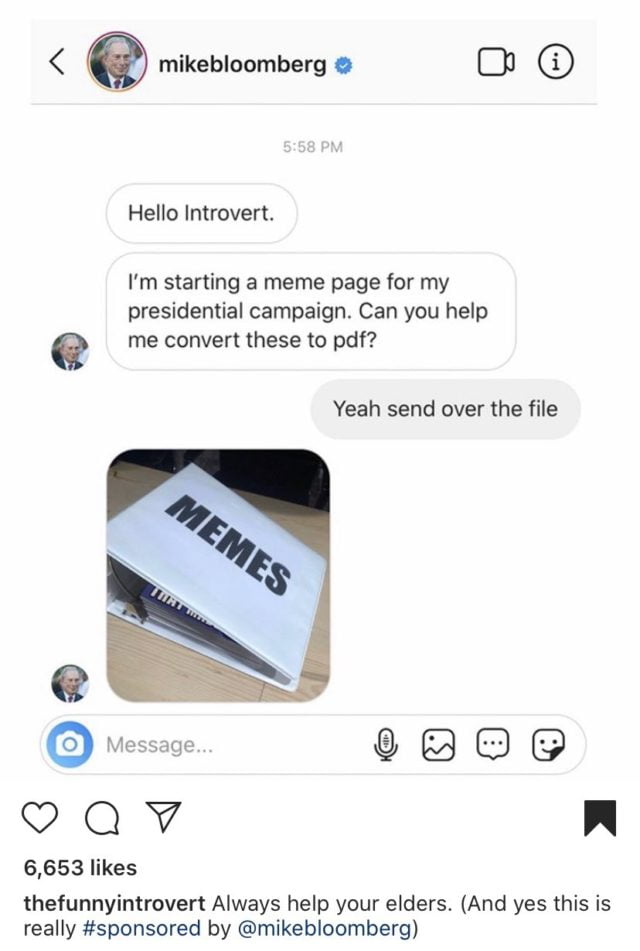Open thefunnyintrovert profile link
Screen dimensions: 640x951
click(x=114, y=904)
